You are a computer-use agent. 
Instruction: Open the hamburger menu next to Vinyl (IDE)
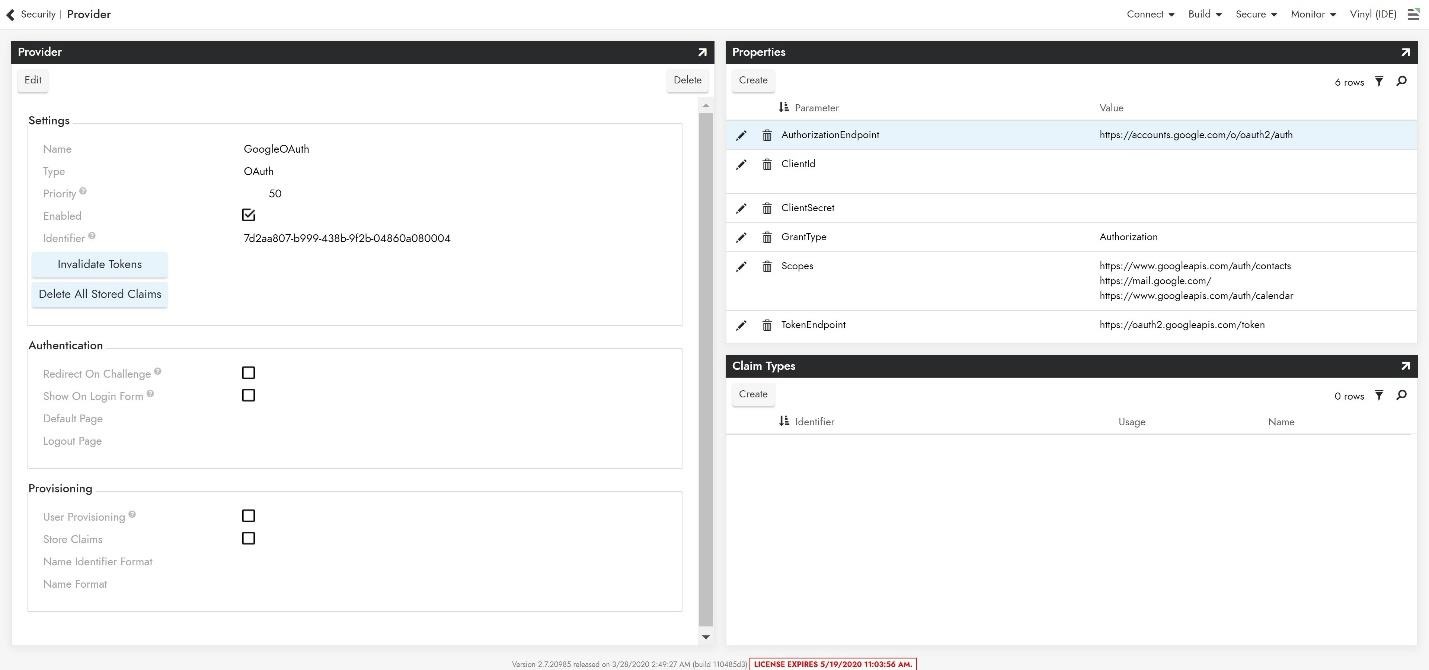tap(1413, 14)
